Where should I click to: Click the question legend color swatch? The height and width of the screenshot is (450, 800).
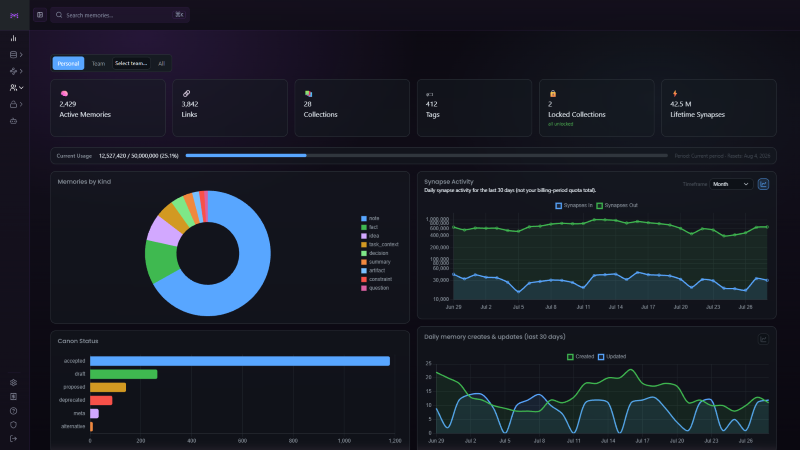[x=364, y=288]
